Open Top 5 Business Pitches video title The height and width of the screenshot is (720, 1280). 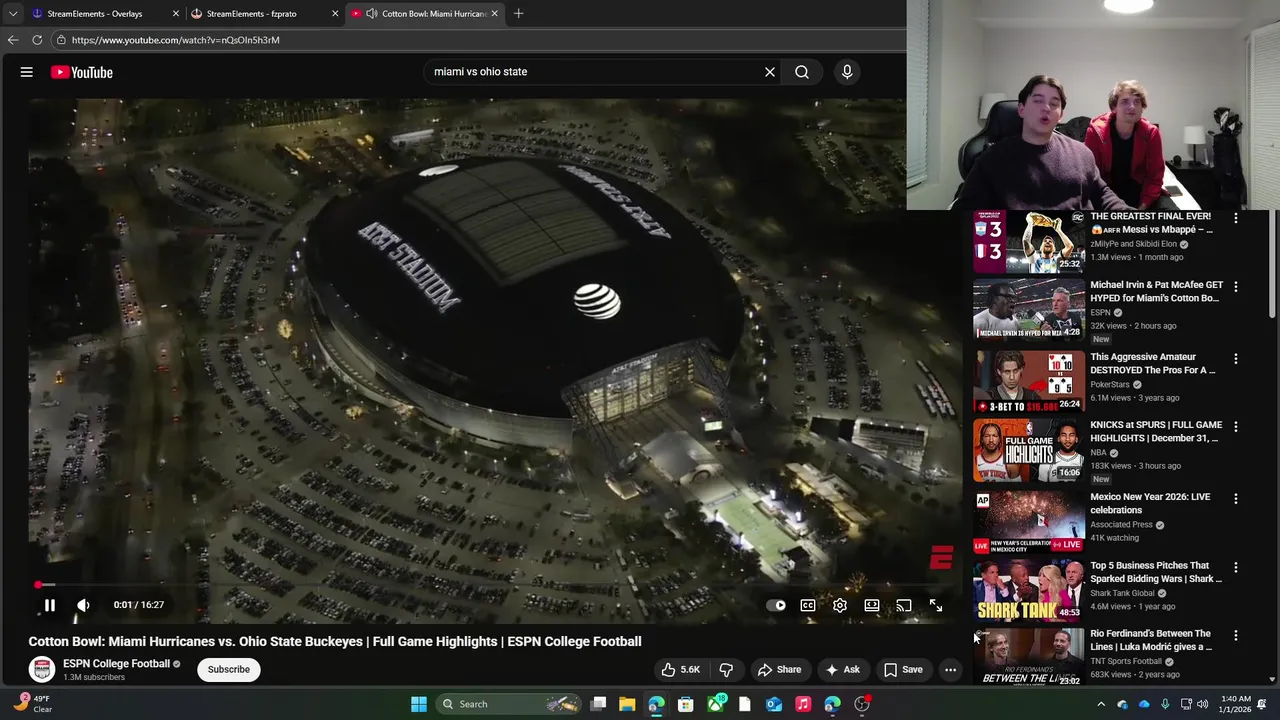[x=1156, y=572]
